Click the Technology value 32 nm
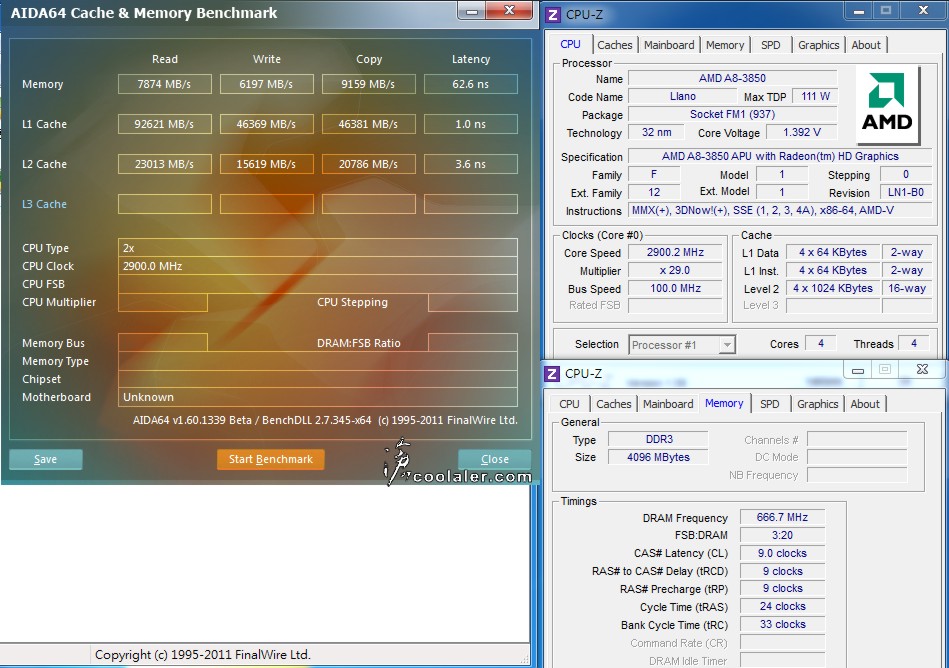 [x=657, y=133]
